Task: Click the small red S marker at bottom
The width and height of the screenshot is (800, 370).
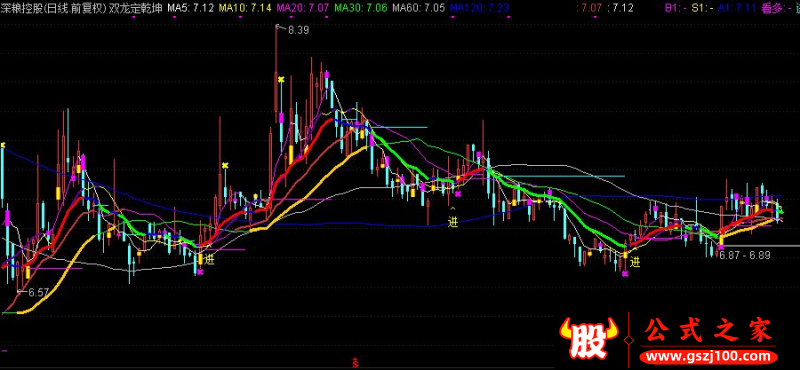Action: click(355, 363)
